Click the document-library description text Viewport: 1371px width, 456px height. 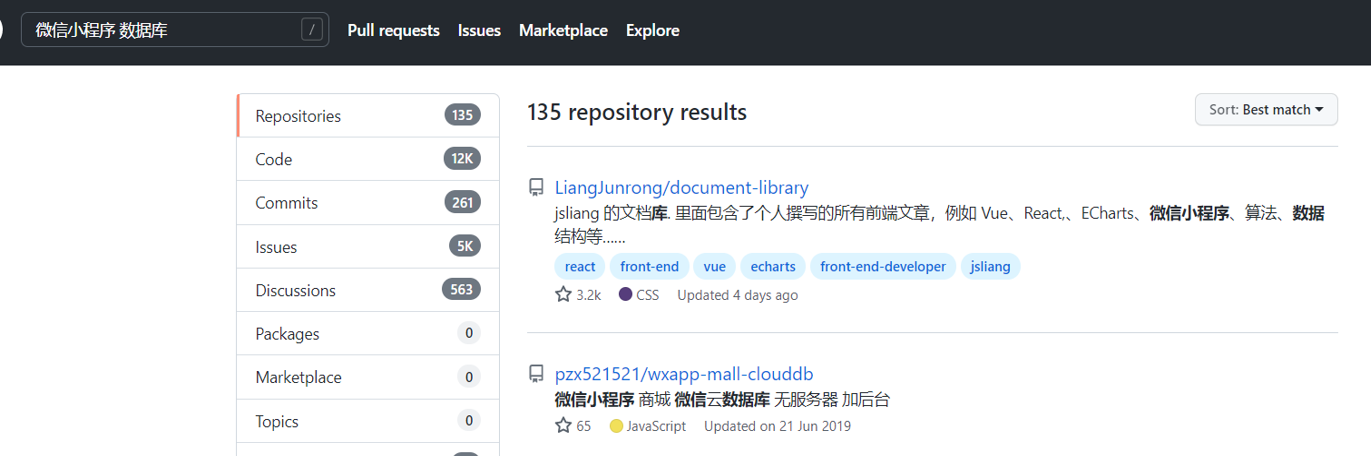point(940,225)
